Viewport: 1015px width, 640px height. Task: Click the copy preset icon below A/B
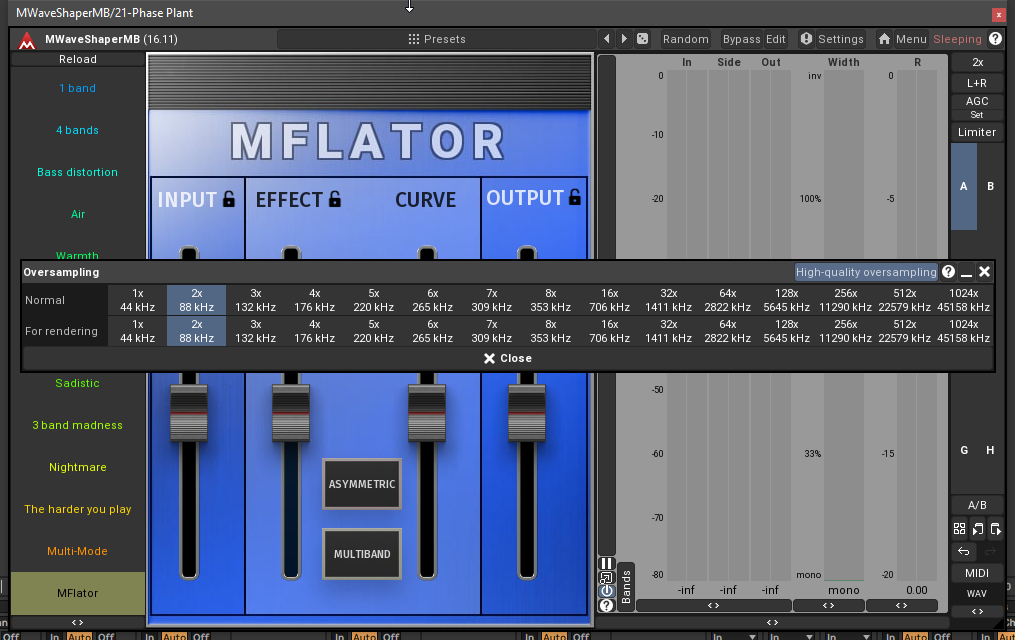coord(977,529)
